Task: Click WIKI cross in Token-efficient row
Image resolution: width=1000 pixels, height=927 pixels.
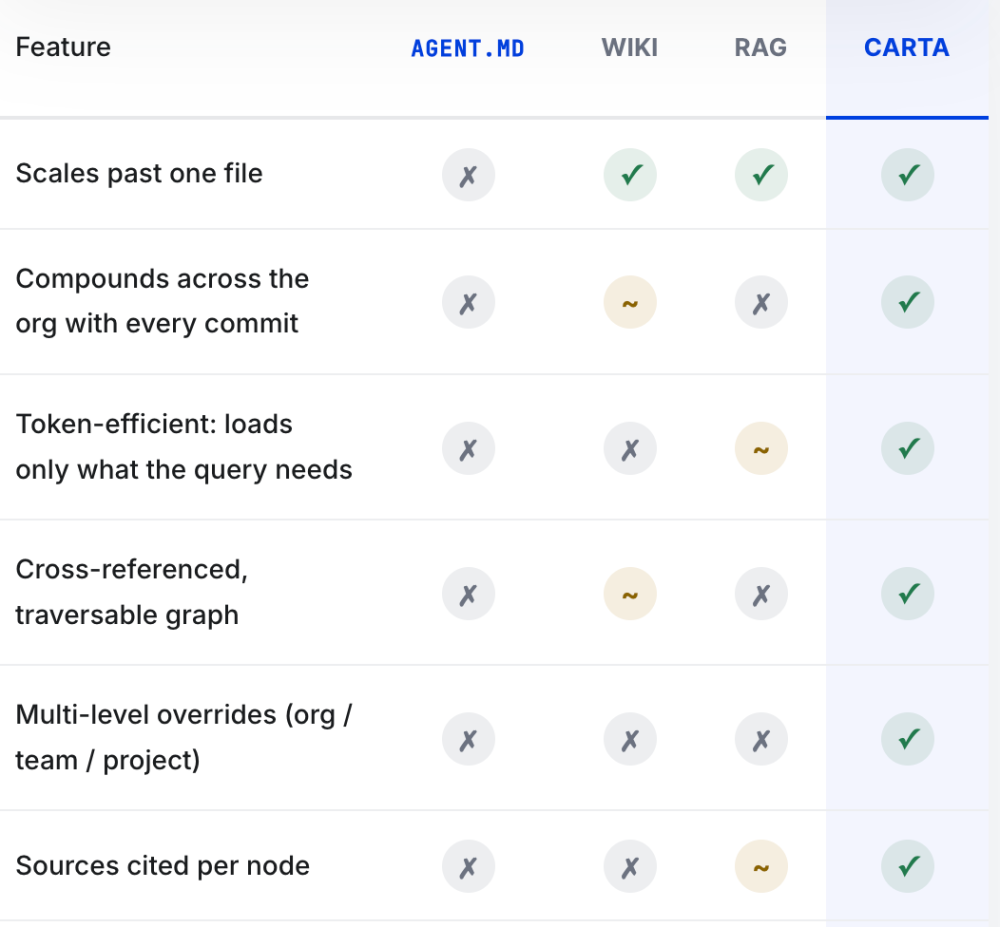Action: click(630, 448)
